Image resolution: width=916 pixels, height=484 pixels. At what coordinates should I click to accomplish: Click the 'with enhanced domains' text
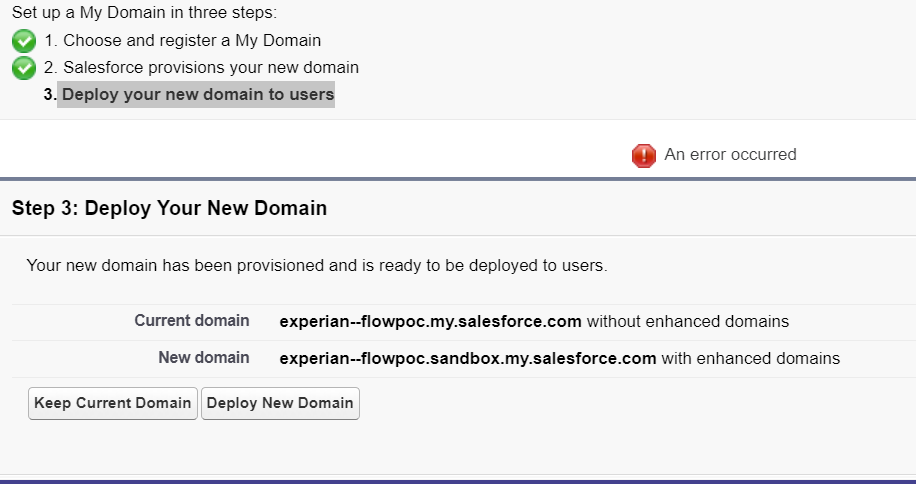(750, 358)
